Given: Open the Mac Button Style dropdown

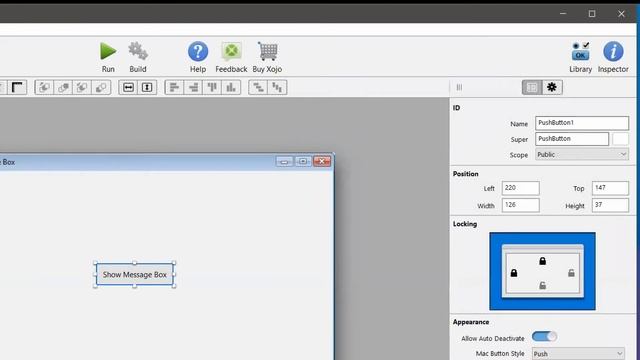Looking at the screenshot, I should point(578,353).
